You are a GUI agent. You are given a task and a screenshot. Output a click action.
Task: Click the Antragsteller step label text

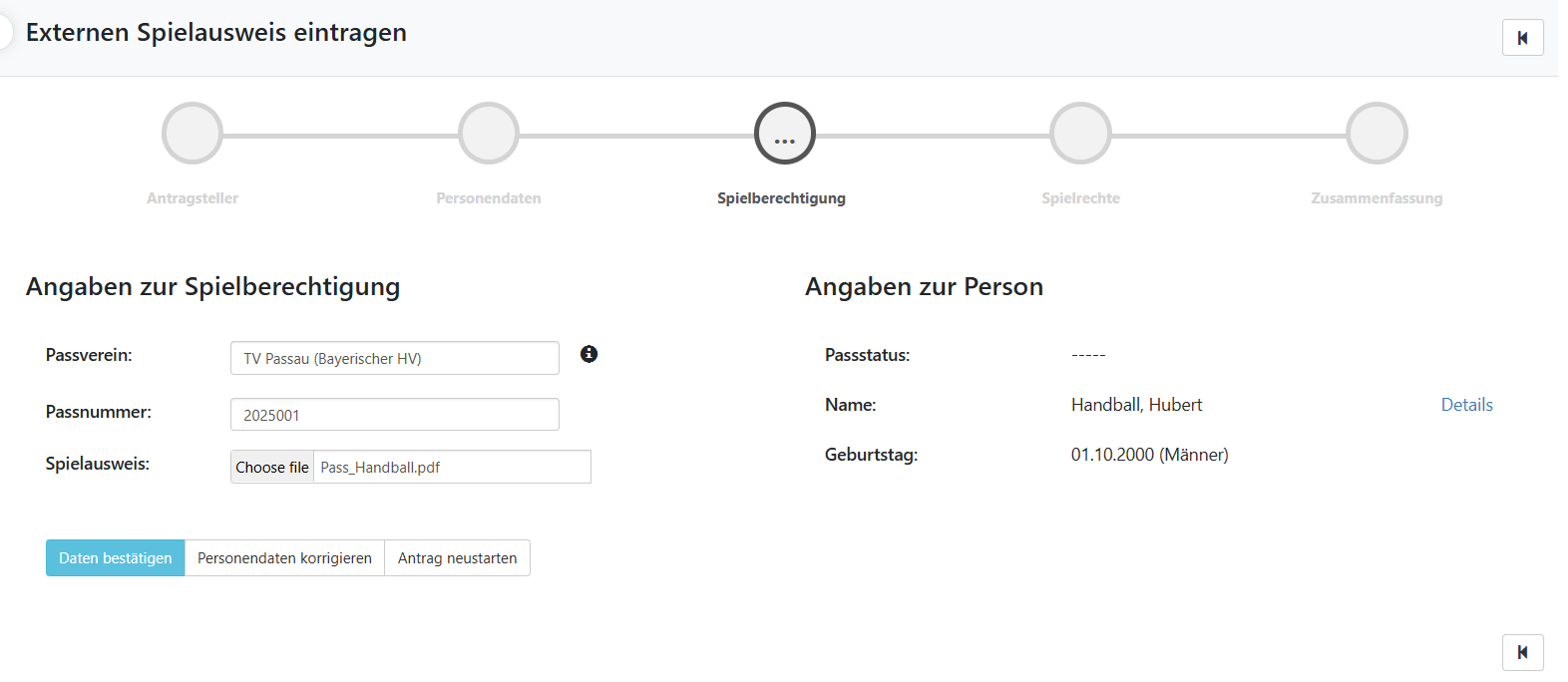pyautogui.click(x=193, y=198)
